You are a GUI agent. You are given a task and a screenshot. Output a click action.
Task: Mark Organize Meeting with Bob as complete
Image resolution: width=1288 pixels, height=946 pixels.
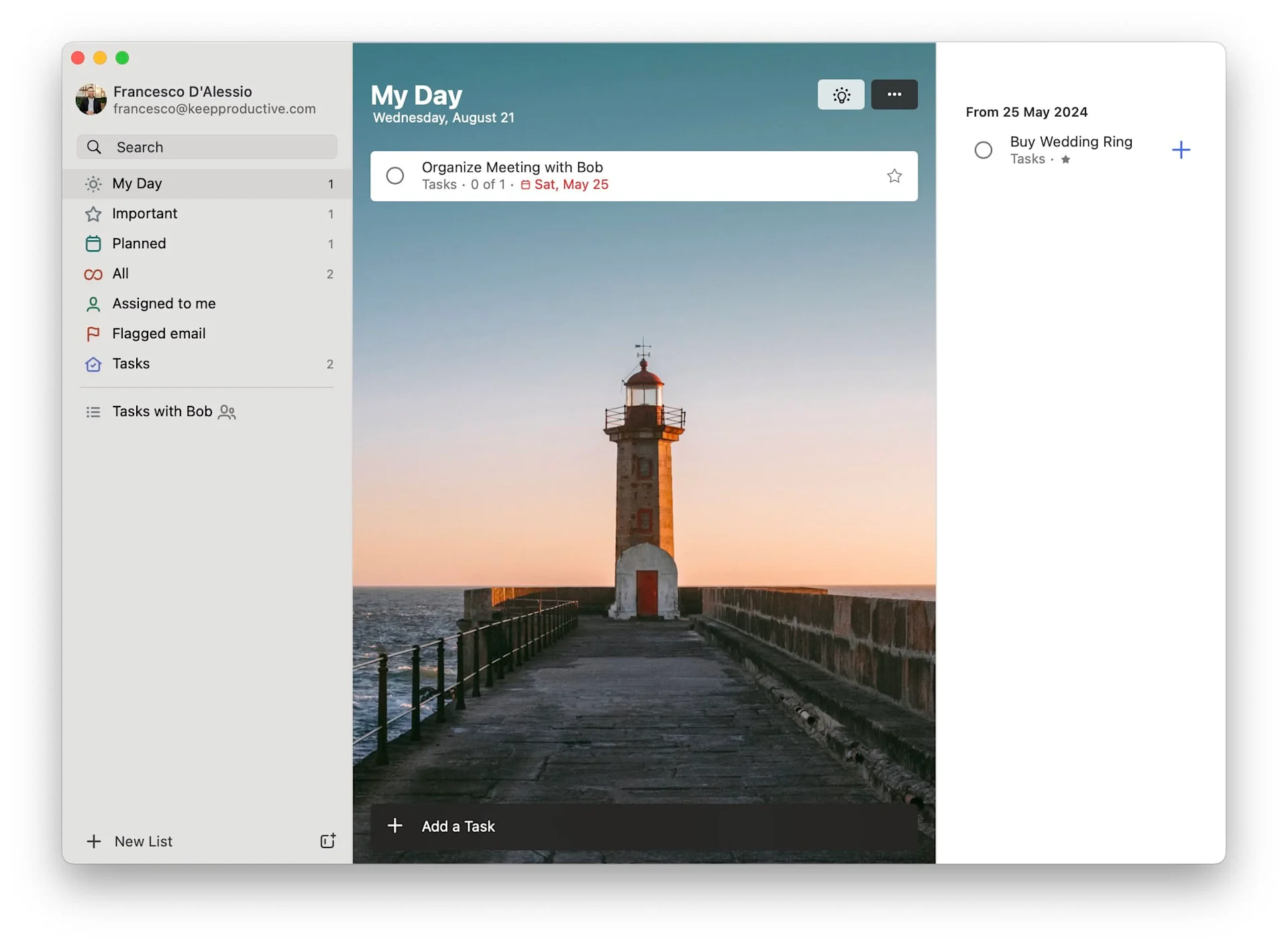(x=395, y=175)
